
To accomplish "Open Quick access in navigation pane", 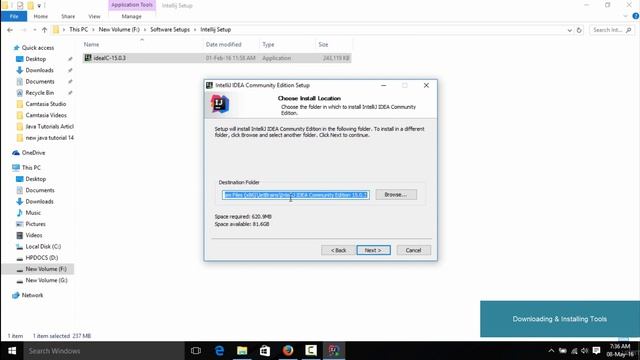I will click(38, 48).
